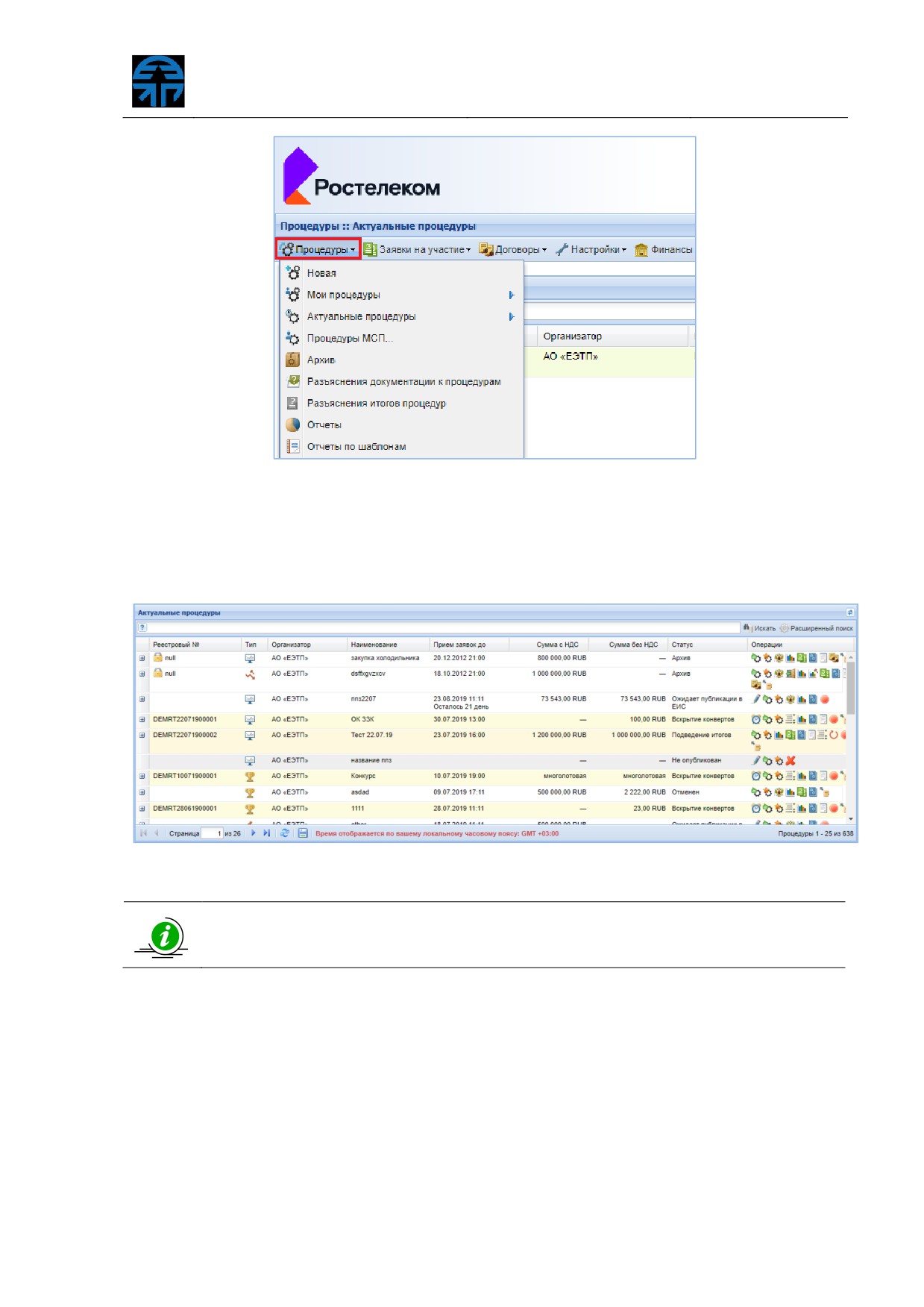924x1307 pixels.
Task: Sort by the Реестровый № column header
Action: (195, 645)
